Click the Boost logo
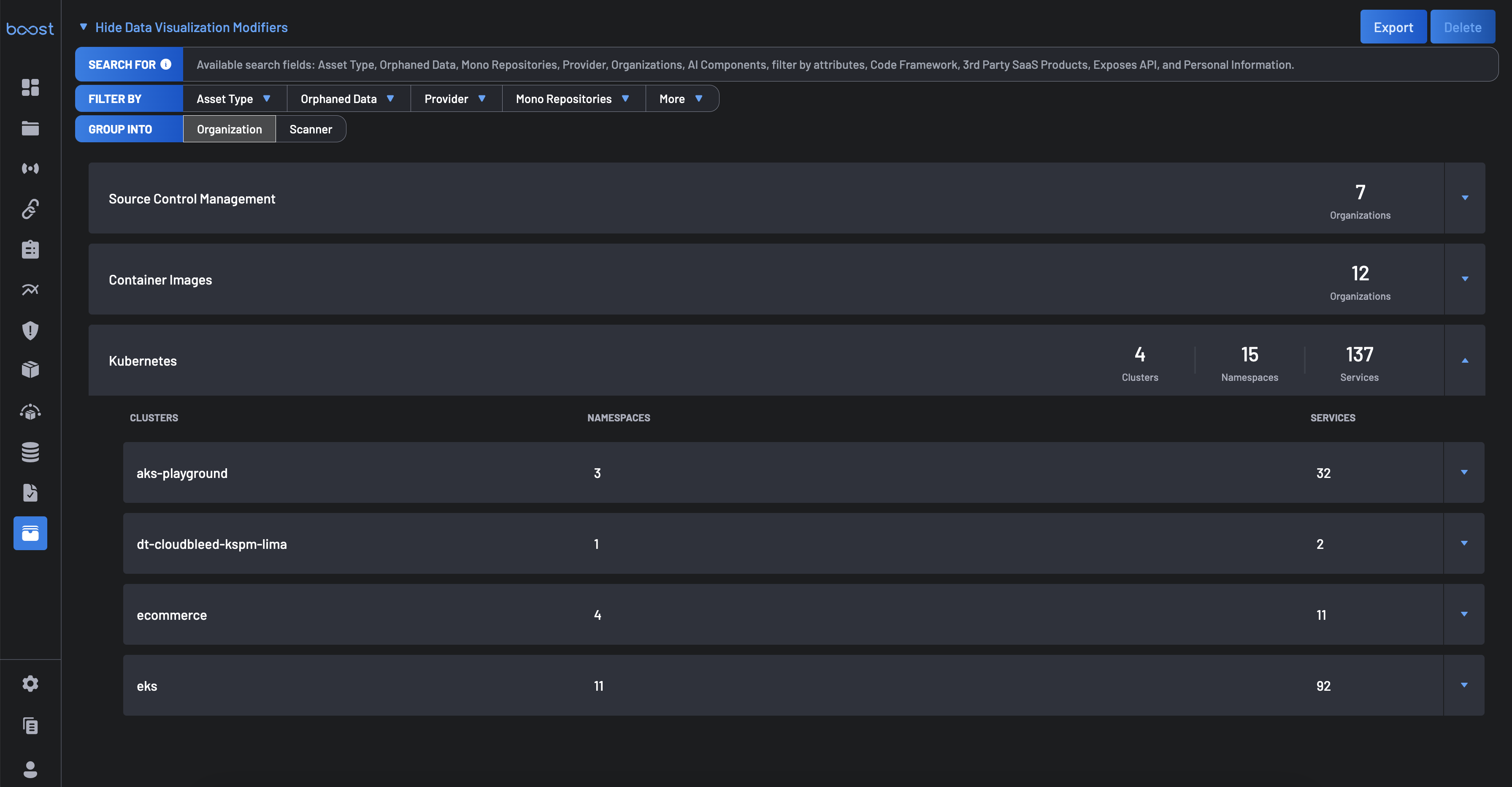This screenshot has height=787, width=1512. pos(30,28)
